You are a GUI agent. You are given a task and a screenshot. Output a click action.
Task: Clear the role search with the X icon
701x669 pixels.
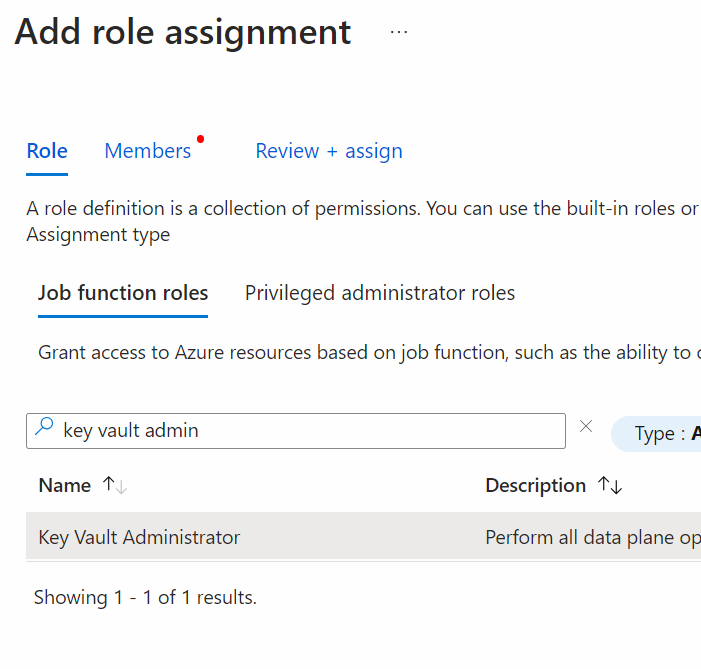(586, 426)
